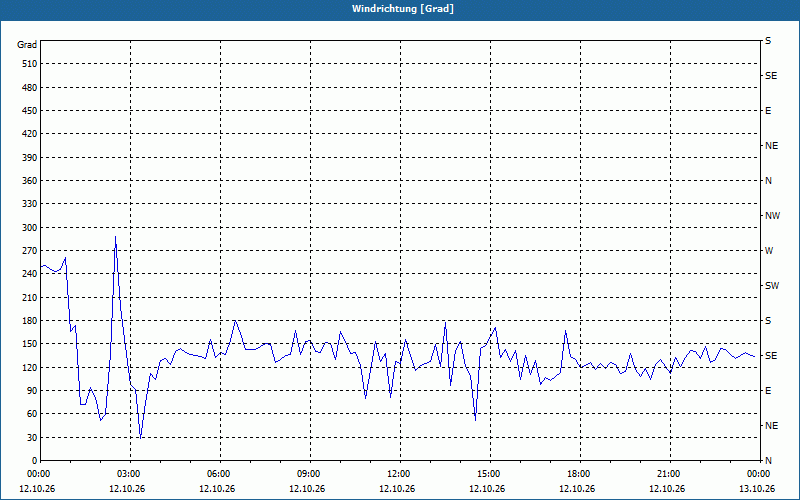This screenshot has width=800, height=500.
Task: Click the 360 y-axis value
Action: click(30, 181)
